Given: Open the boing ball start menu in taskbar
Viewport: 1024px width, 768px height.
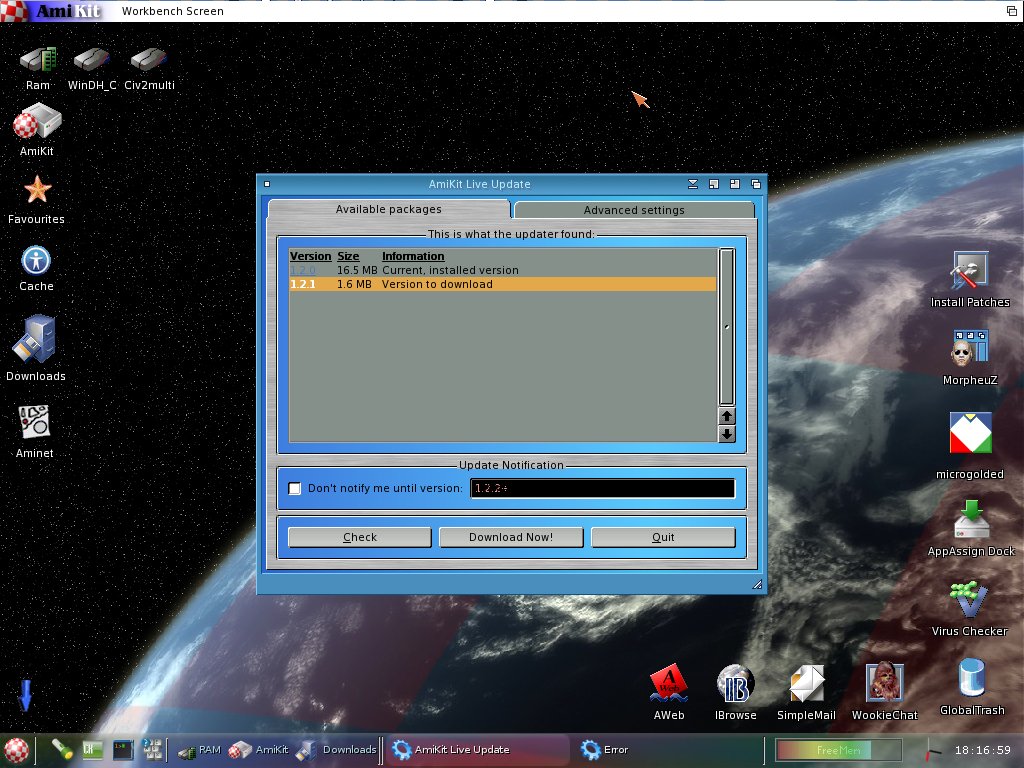Looking at the screenshot, I should click(16, 750).
